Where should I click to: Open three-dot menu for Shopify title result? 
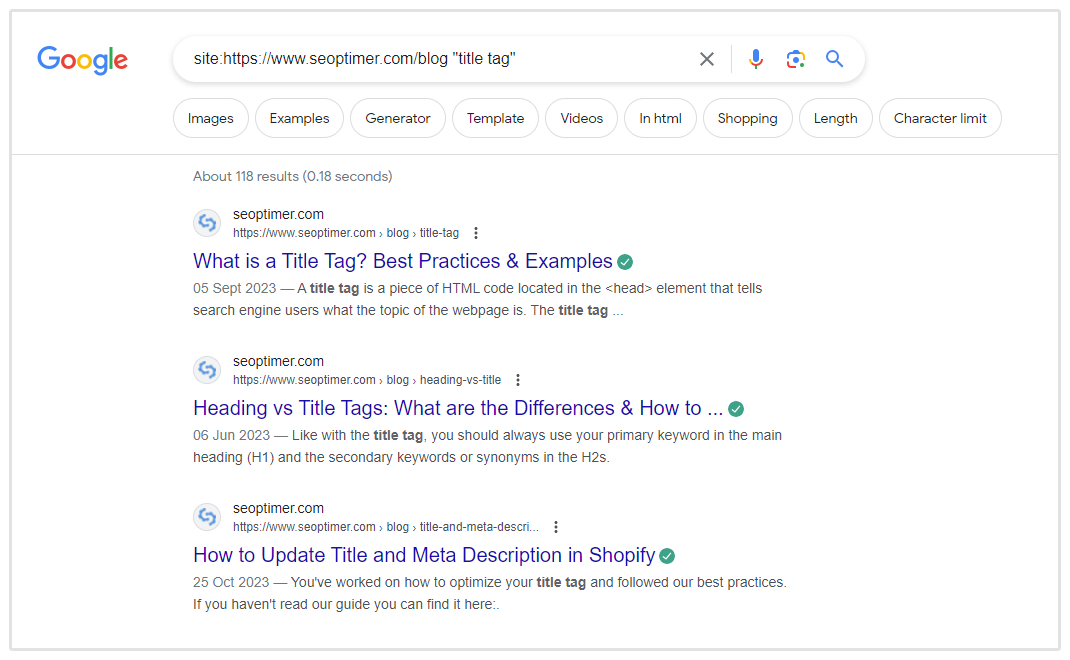click(556, 527)
